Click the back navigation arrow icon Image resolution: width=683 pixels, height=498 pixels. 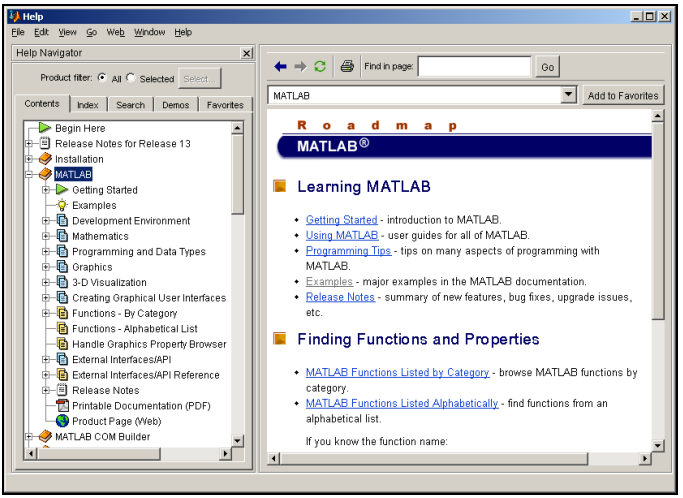280,67
